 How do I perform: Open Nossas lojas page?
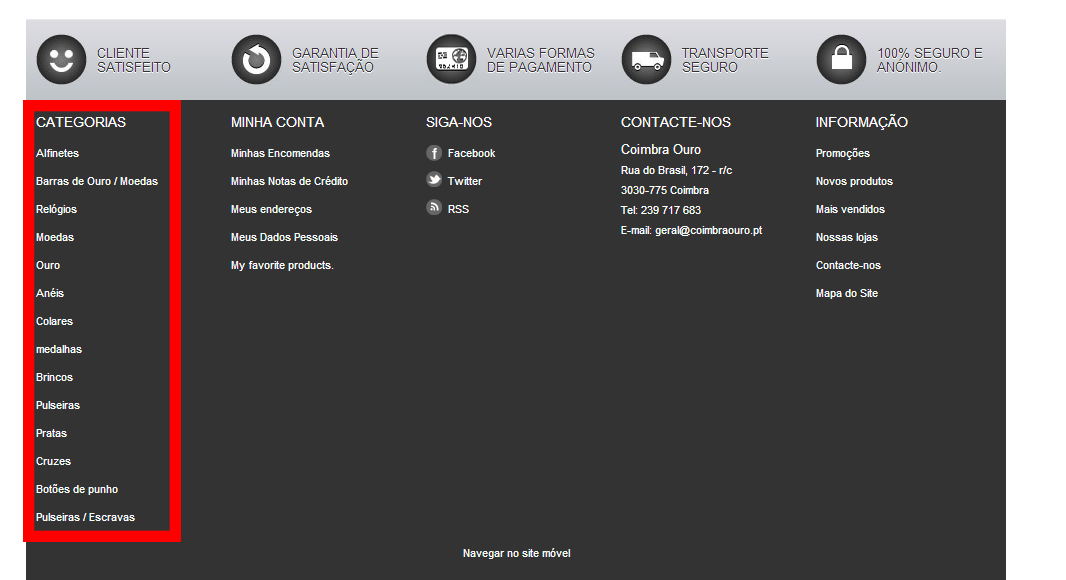(x=846, y=237)
